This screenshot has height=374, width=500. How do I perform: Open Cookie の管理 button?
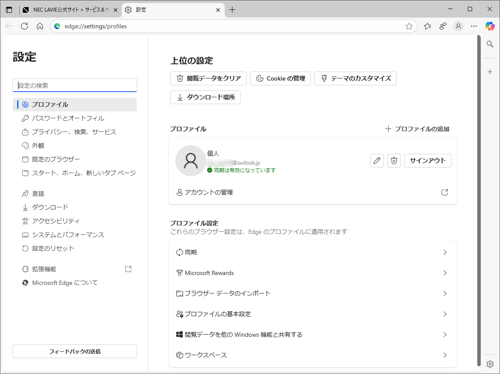[281, 79]
